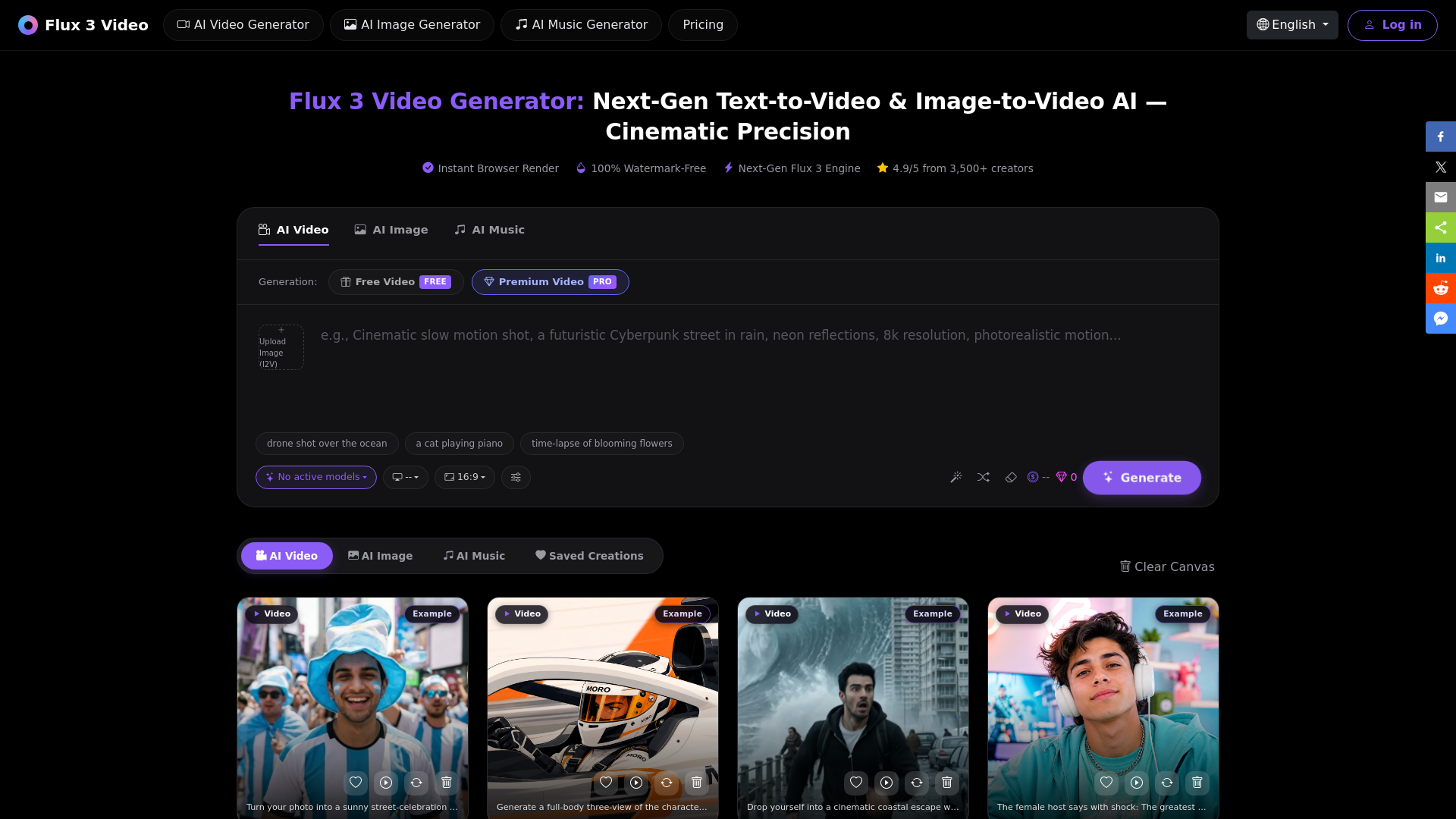Image resolution: width=1456 pixels, height=819 pixels.
Task: Open the No active models dropdown
Action: [316, 477]
